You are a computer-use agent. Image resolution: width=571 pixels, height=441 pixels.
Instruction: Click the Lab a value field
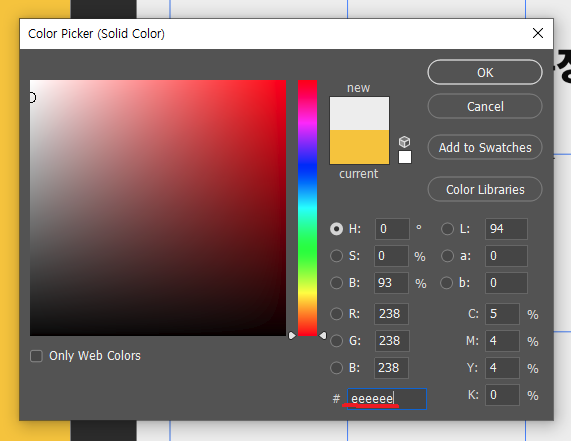point(506,256)
